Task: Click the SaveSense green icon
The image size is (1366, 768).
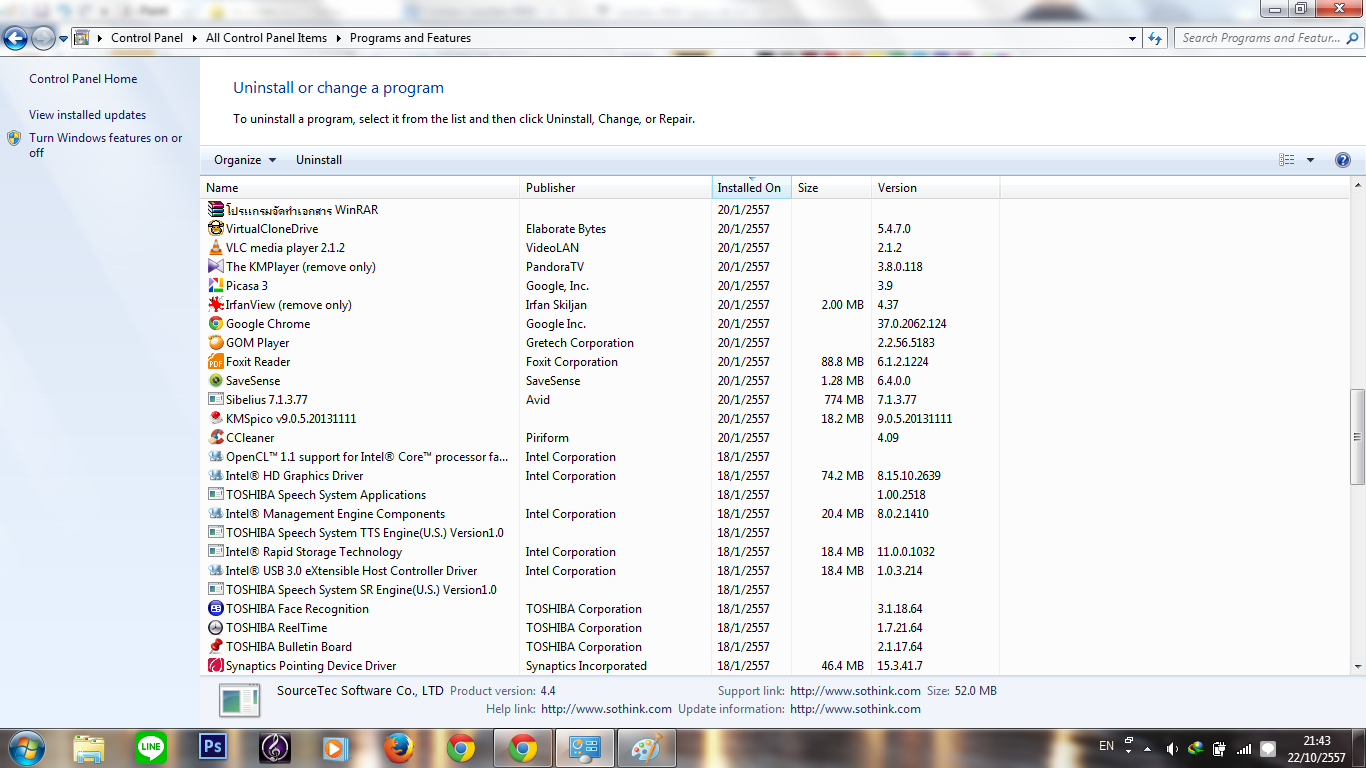Action: tap(215, 381)
